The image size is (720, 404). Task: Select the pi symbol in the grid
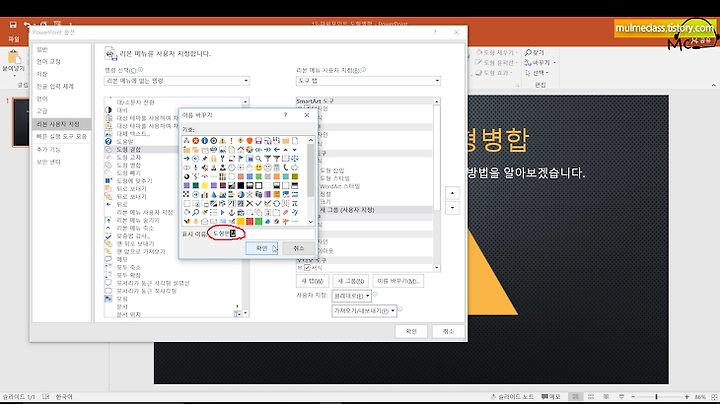[295, 203]
